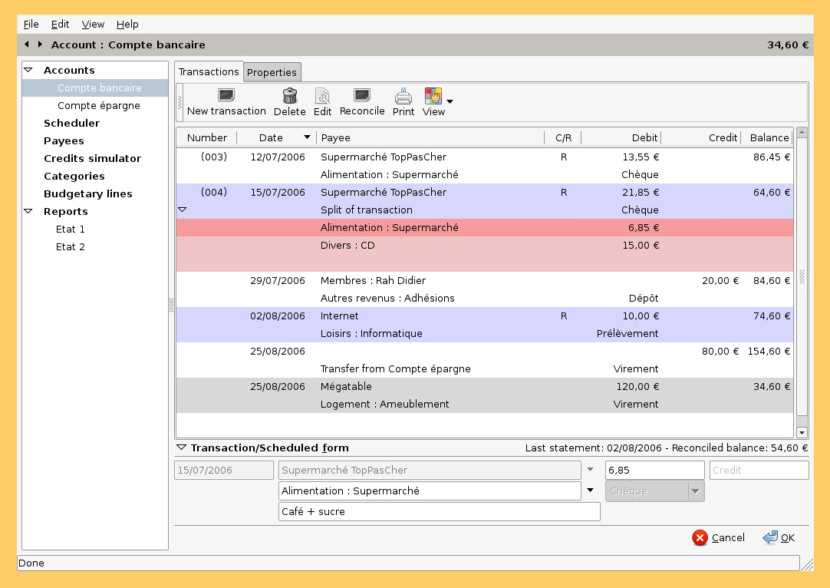This screenshot has height=588, width=830.
Task: Collapse the Transaction/Scheduled form panel
Action: pos(181,448)
